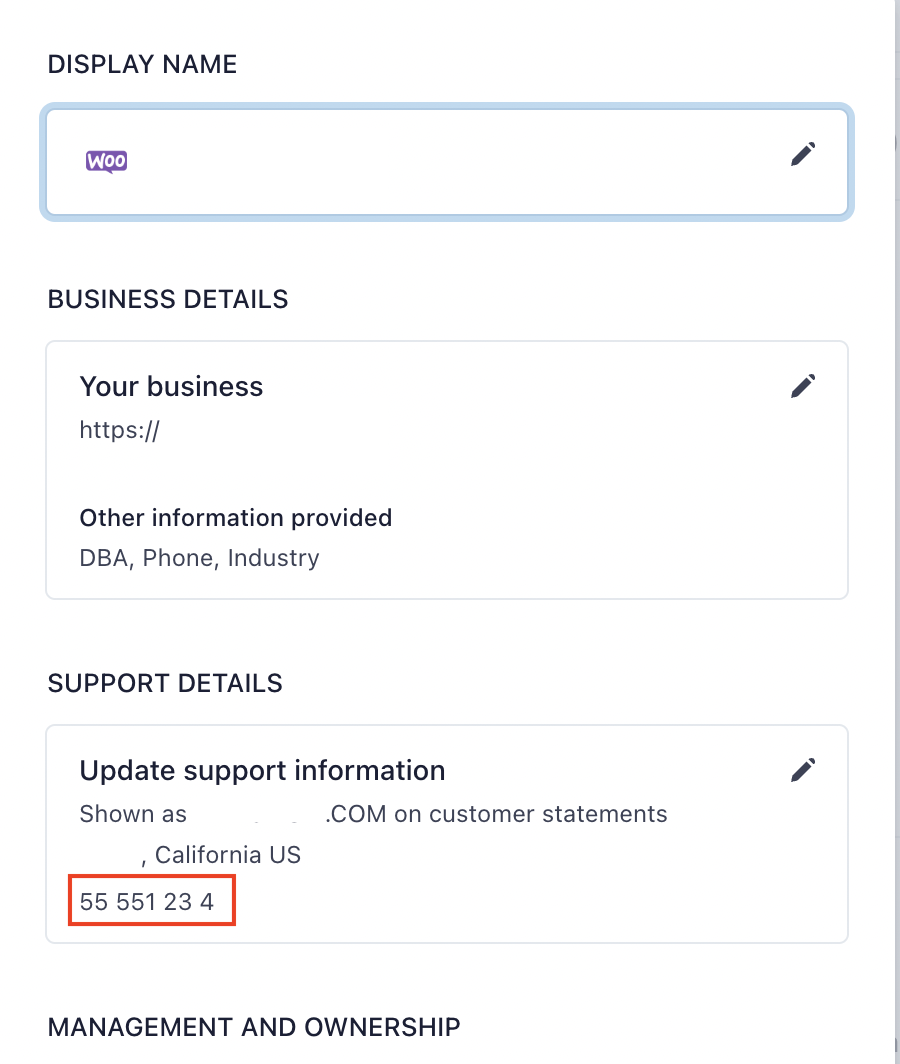The image size is (900, 1064).
Task: Select the pencil icon to edit display name
Action: [803, 154]
